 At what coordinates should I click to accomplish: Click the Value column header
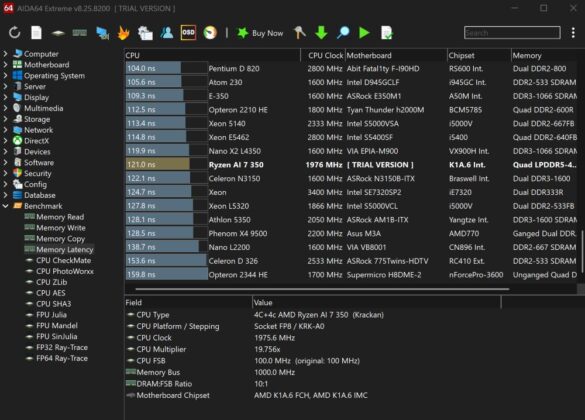[x=376, y=303]
